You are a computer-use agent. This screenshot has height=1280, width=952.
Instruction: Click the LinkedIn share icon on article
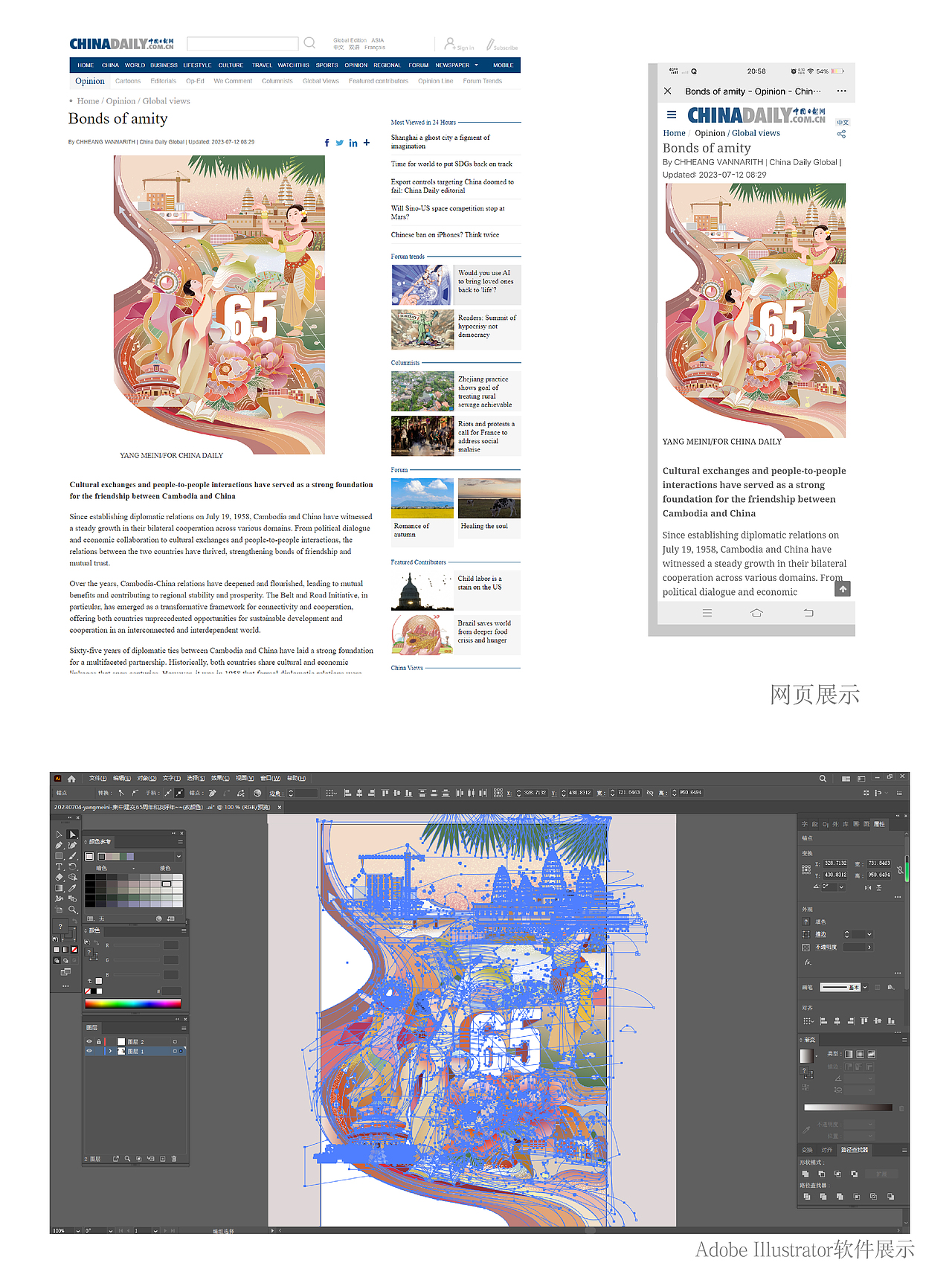[353, 143]
